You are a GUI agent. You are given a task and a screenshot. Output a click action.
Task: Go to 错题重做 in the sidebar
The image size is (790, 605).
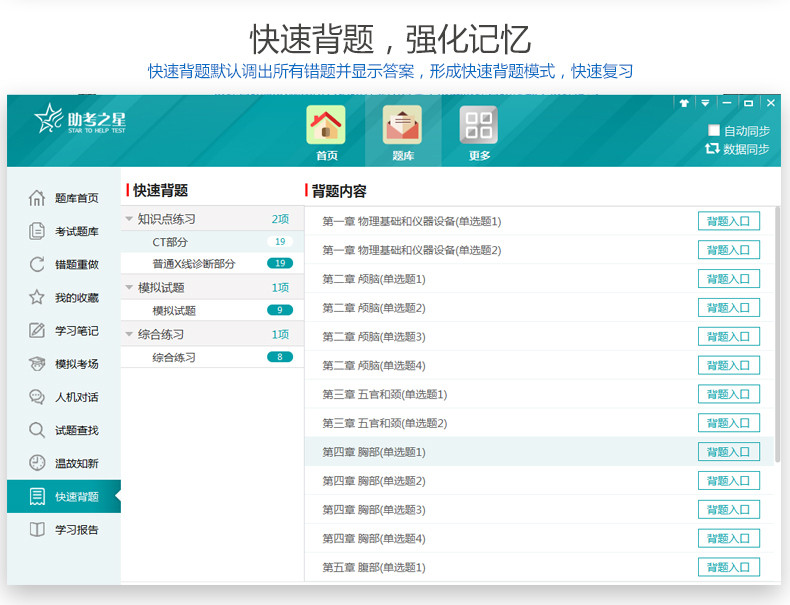[64, 264]
